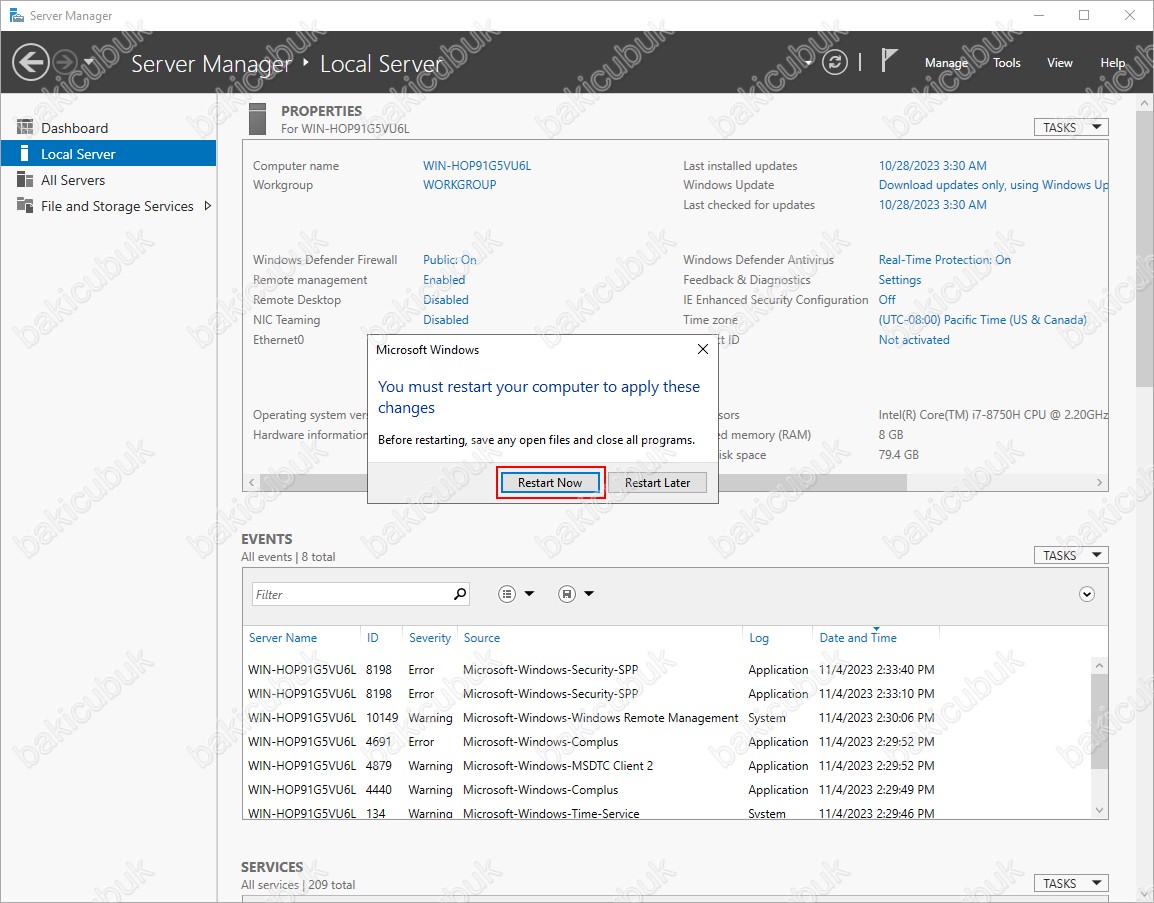The height and width of the screenshot is (903, 1154).
Task: Select Local Server in the sidebar
Action: click(108, 154)
